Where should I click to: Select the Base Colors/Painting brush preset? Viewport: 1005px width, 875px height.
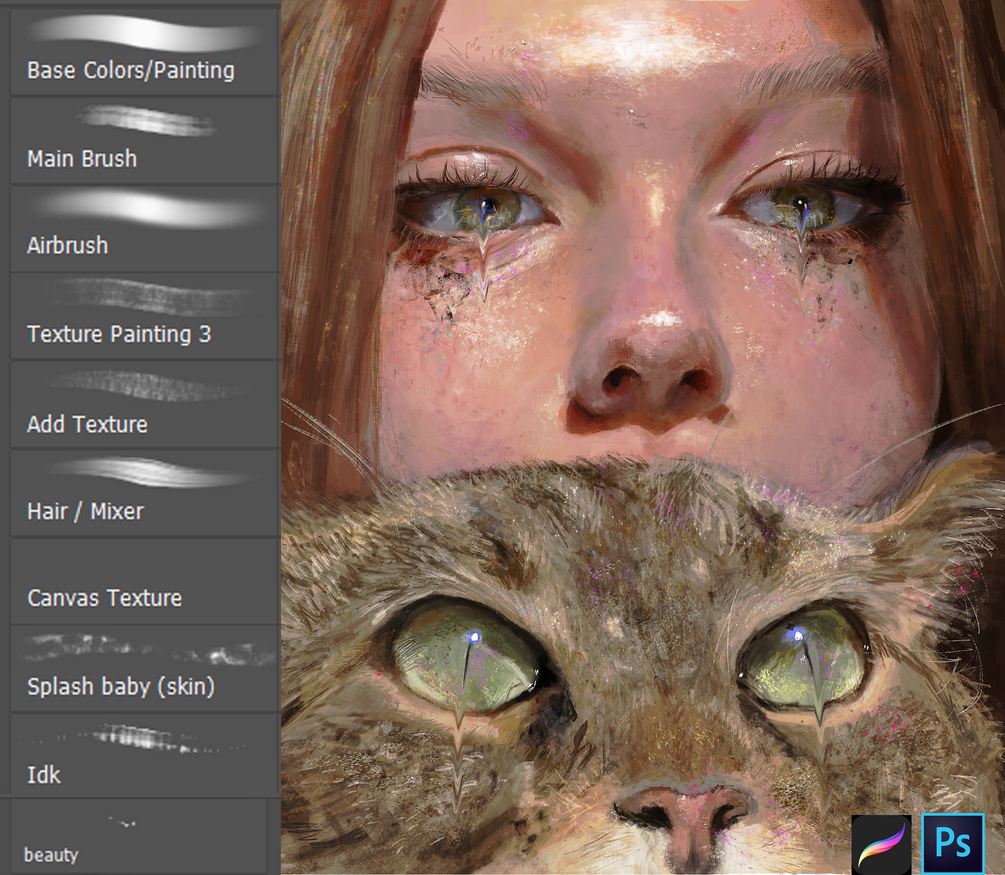point(144,51)
